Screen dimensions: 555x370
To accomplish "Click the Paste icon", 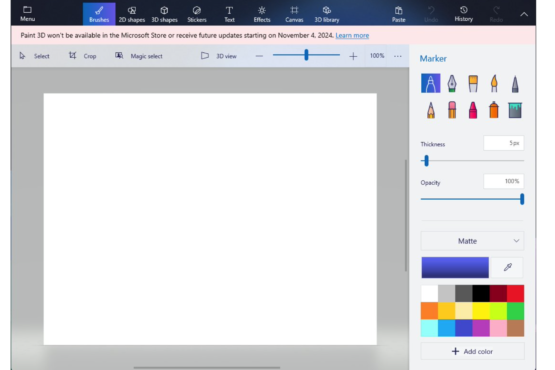I will 399,10.
